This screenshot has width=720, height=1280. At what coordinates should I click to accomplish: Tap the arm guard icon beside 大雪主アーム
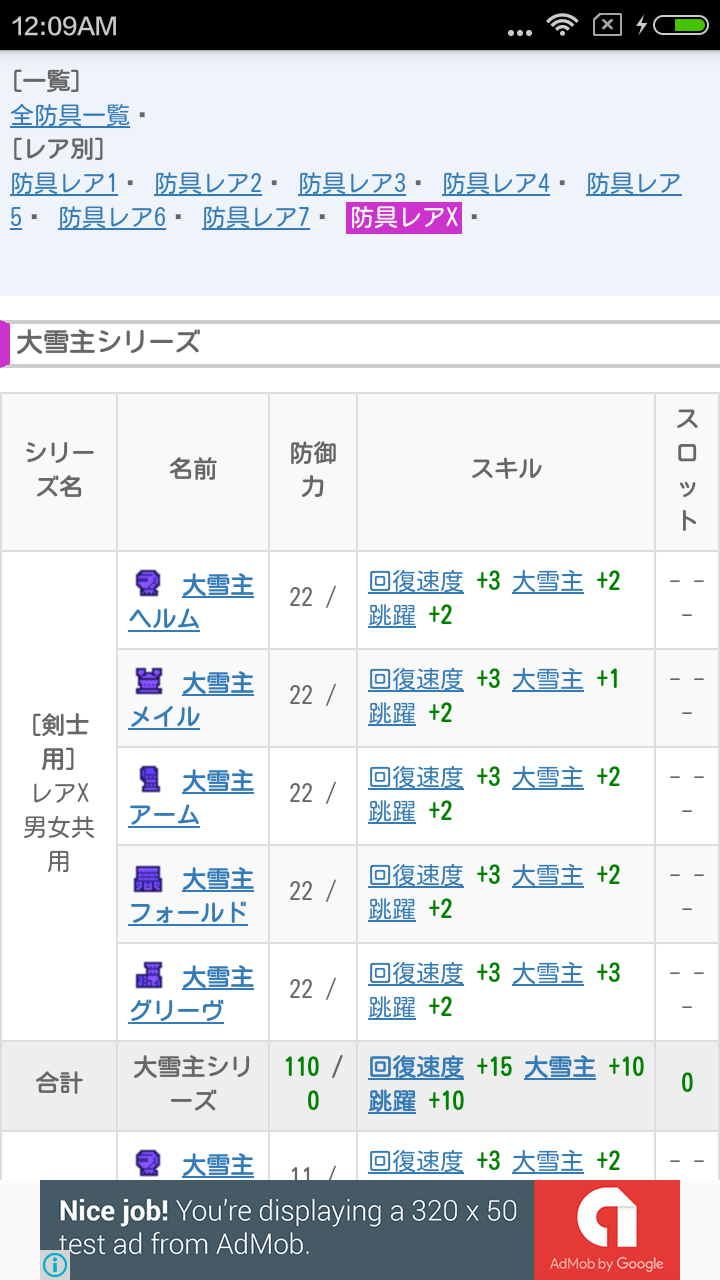[x=147, y=779]
